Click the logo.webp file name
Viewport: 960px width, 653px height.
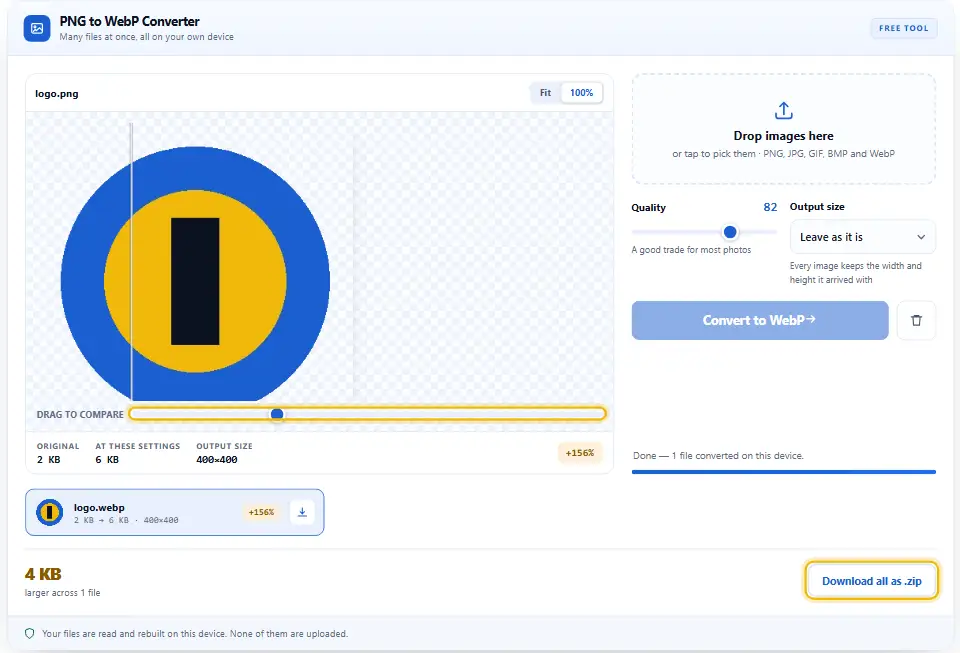(99, 507)
